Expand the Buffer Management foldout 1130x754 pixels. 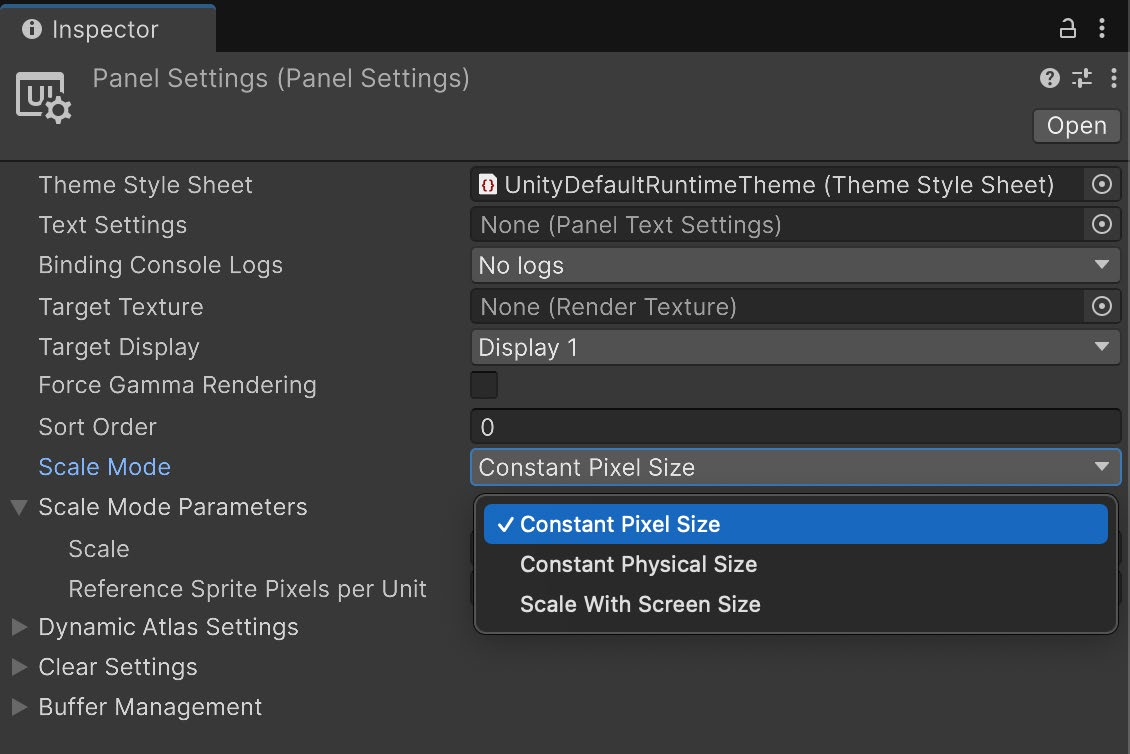coord(19,707)
